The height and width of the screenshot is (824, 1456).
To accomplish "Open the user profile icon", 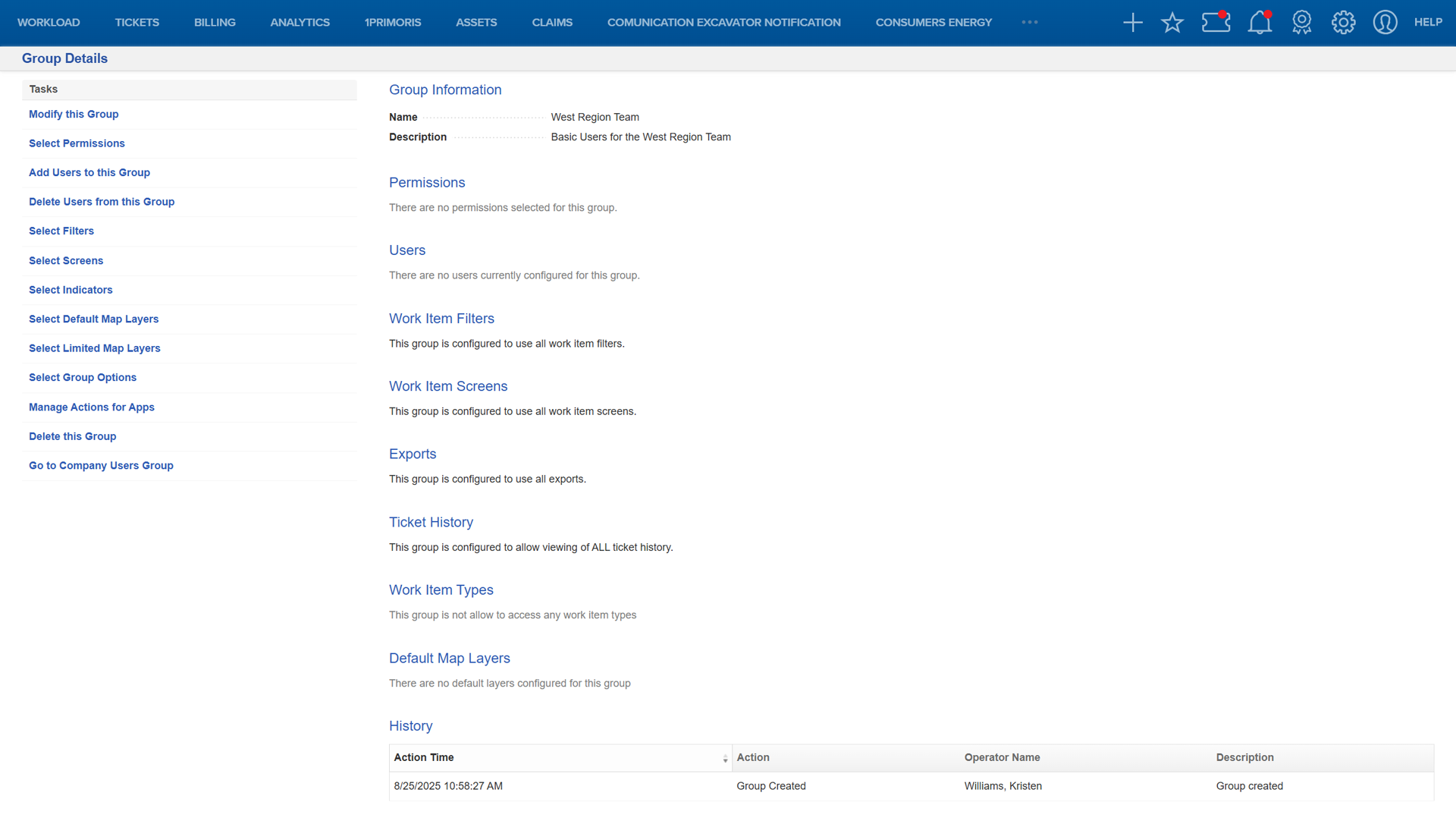I will click(x=1385, y=23).
